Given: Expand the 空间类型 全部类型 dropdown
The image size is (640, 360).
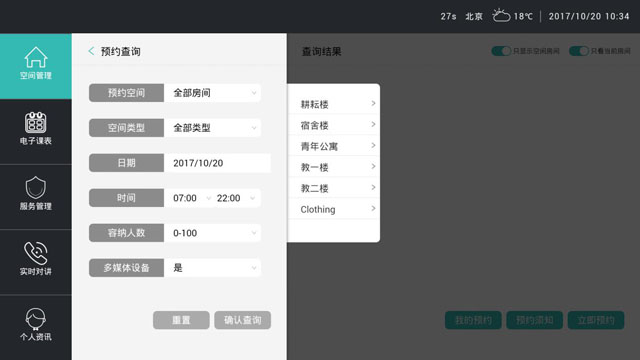Looking at the screenshot, I should coord(212,128).
